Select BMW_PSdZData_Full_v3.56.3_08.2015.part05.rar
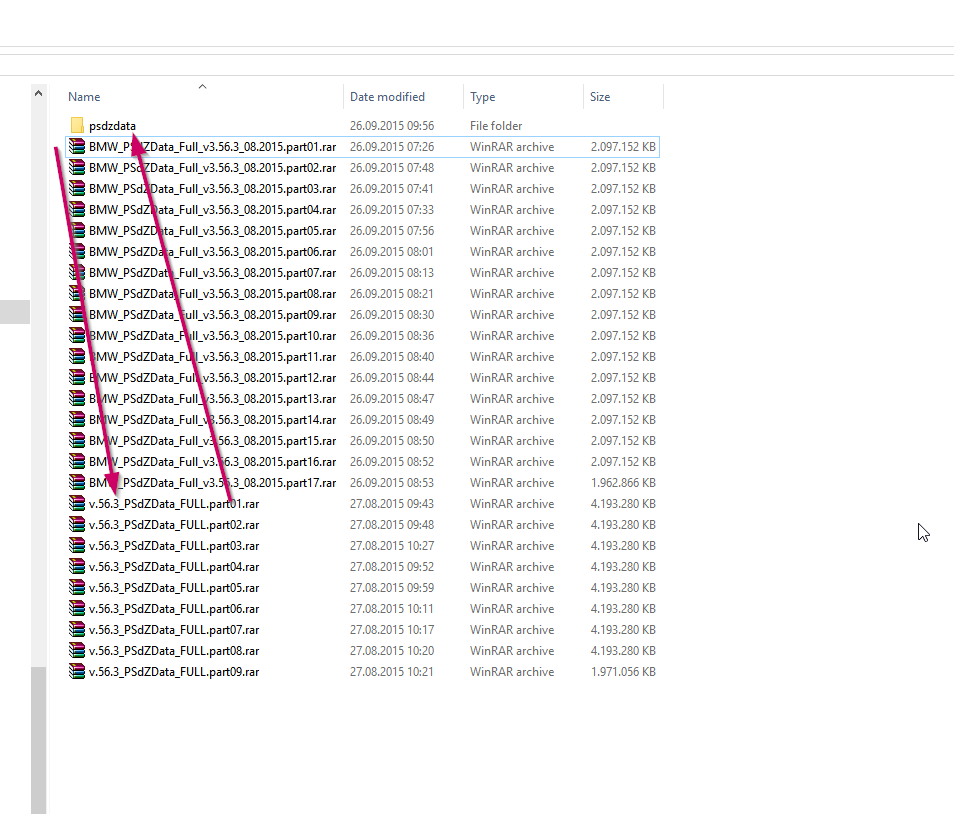 pos(212,231)
